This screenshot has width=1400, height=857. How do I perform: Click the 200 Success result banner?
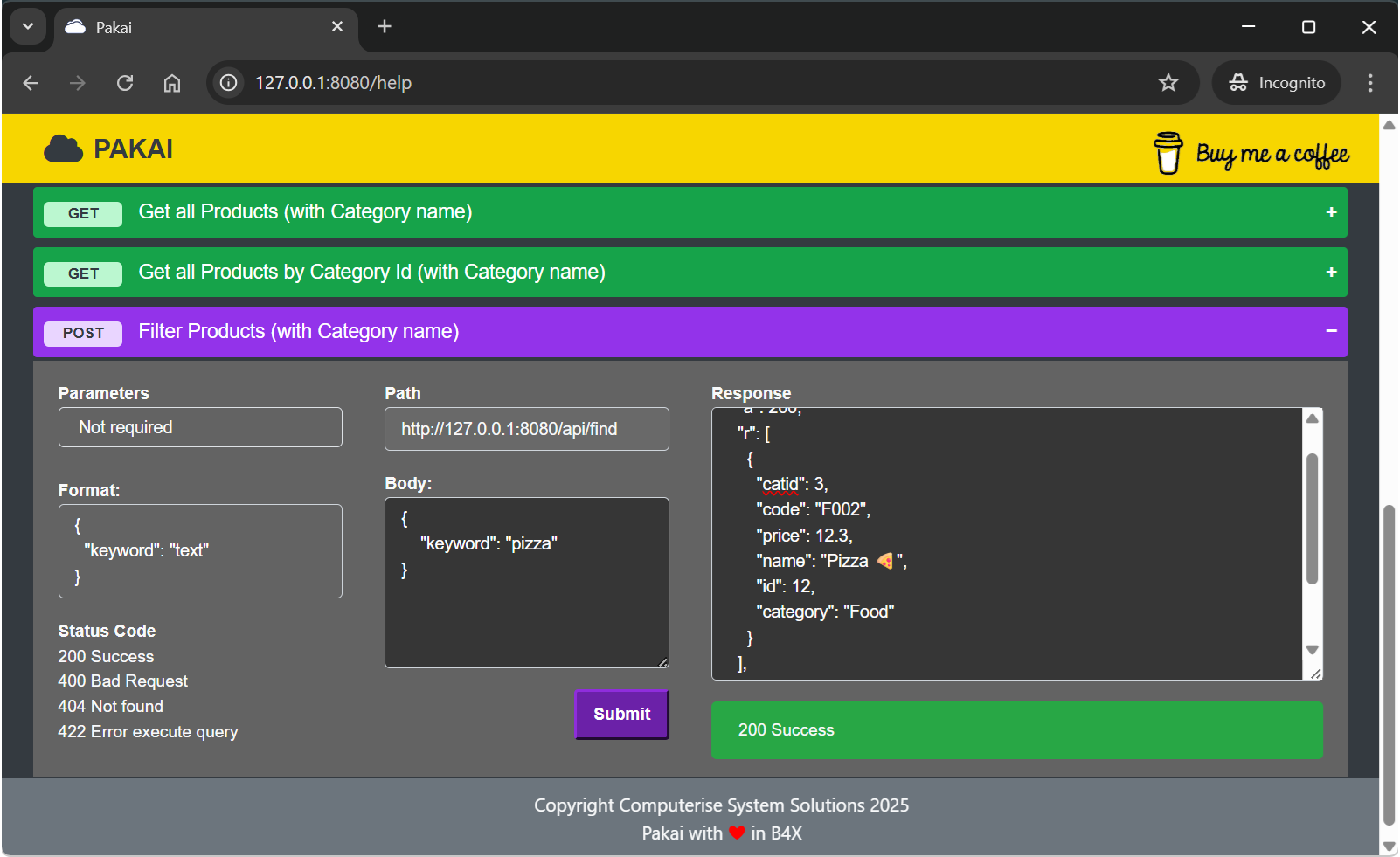[1017, 730]
